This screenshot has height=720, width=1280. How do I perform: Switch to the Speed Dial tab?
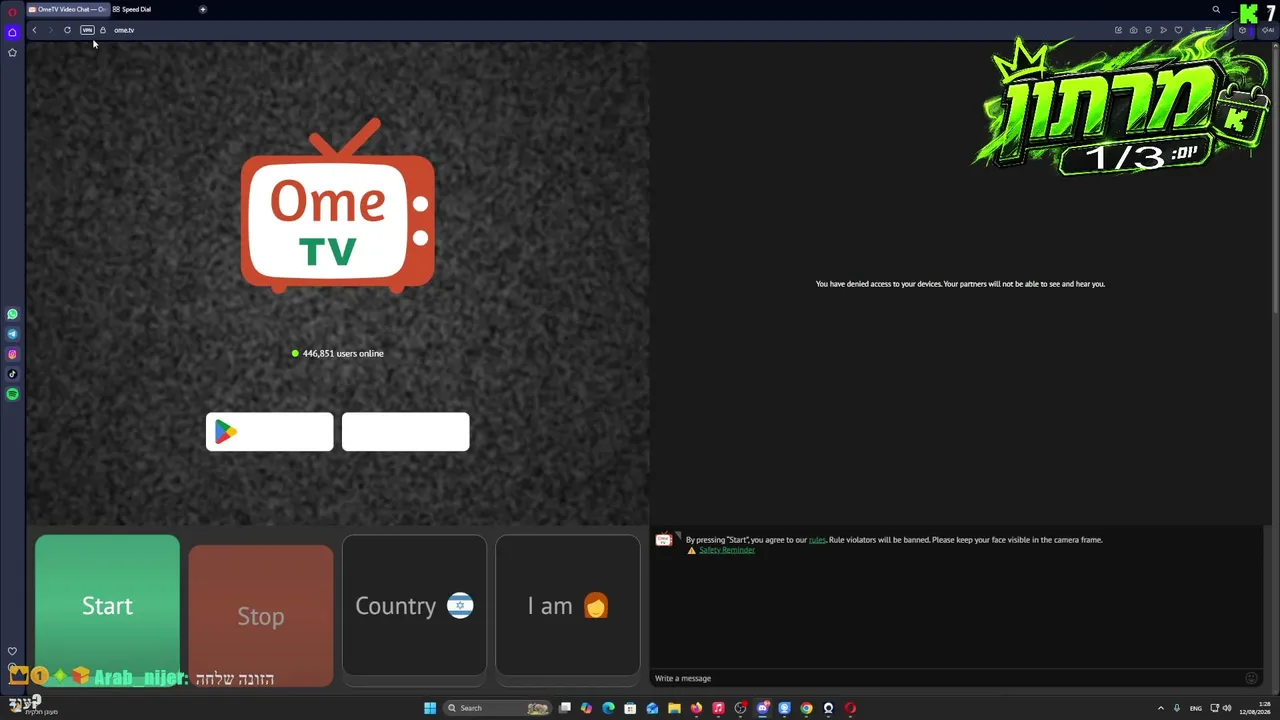point(132,9)
